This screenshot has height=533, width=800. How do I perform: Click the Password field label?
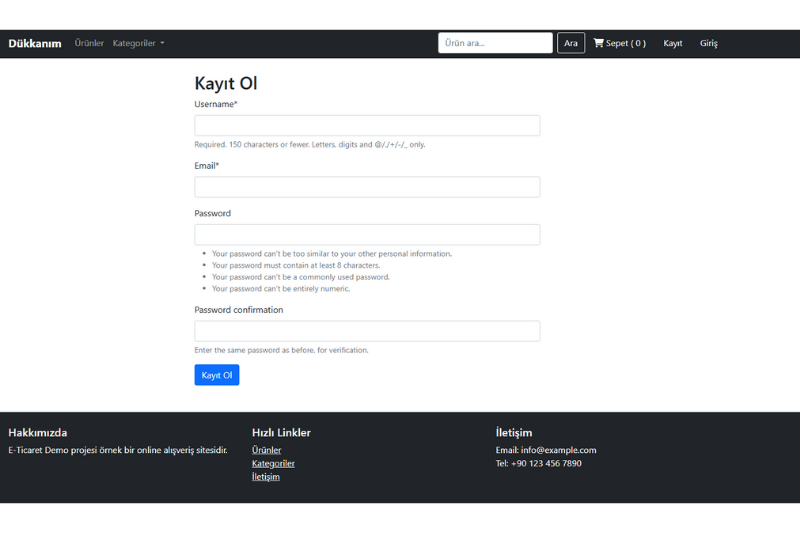213,213
